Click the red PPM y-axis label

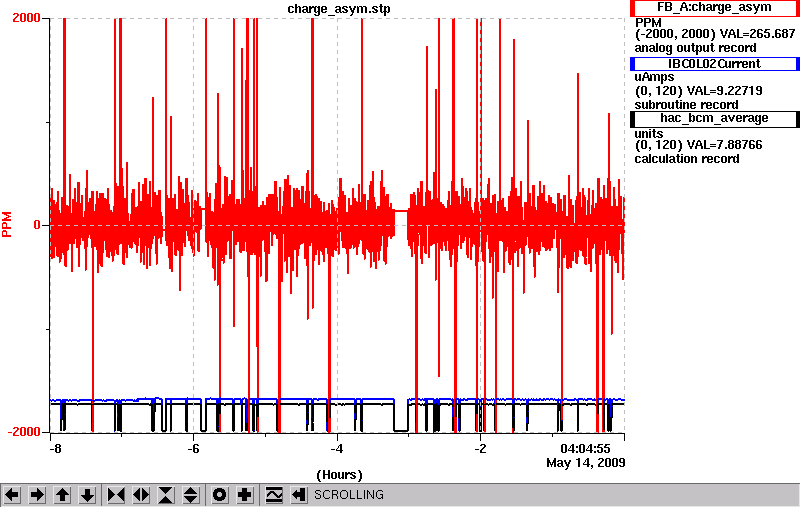click(x=7, y=225)
